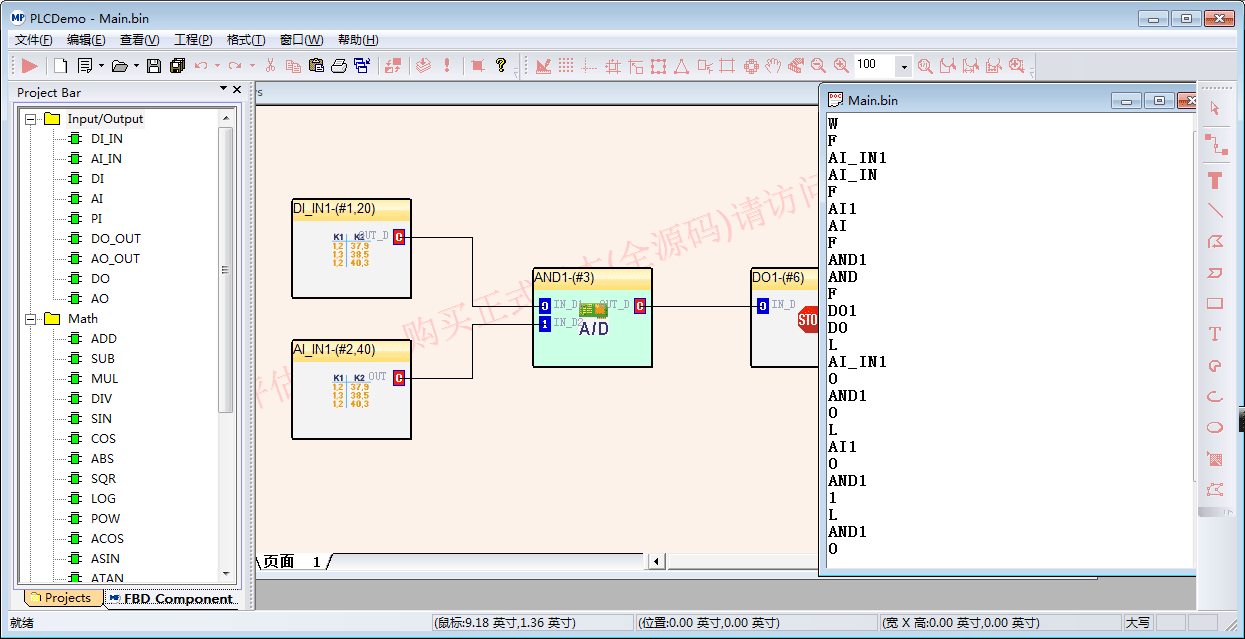Collapse the Input/Output tree folder
The height and width of the screenshot is (639, 1245).
tap(30, 119)
